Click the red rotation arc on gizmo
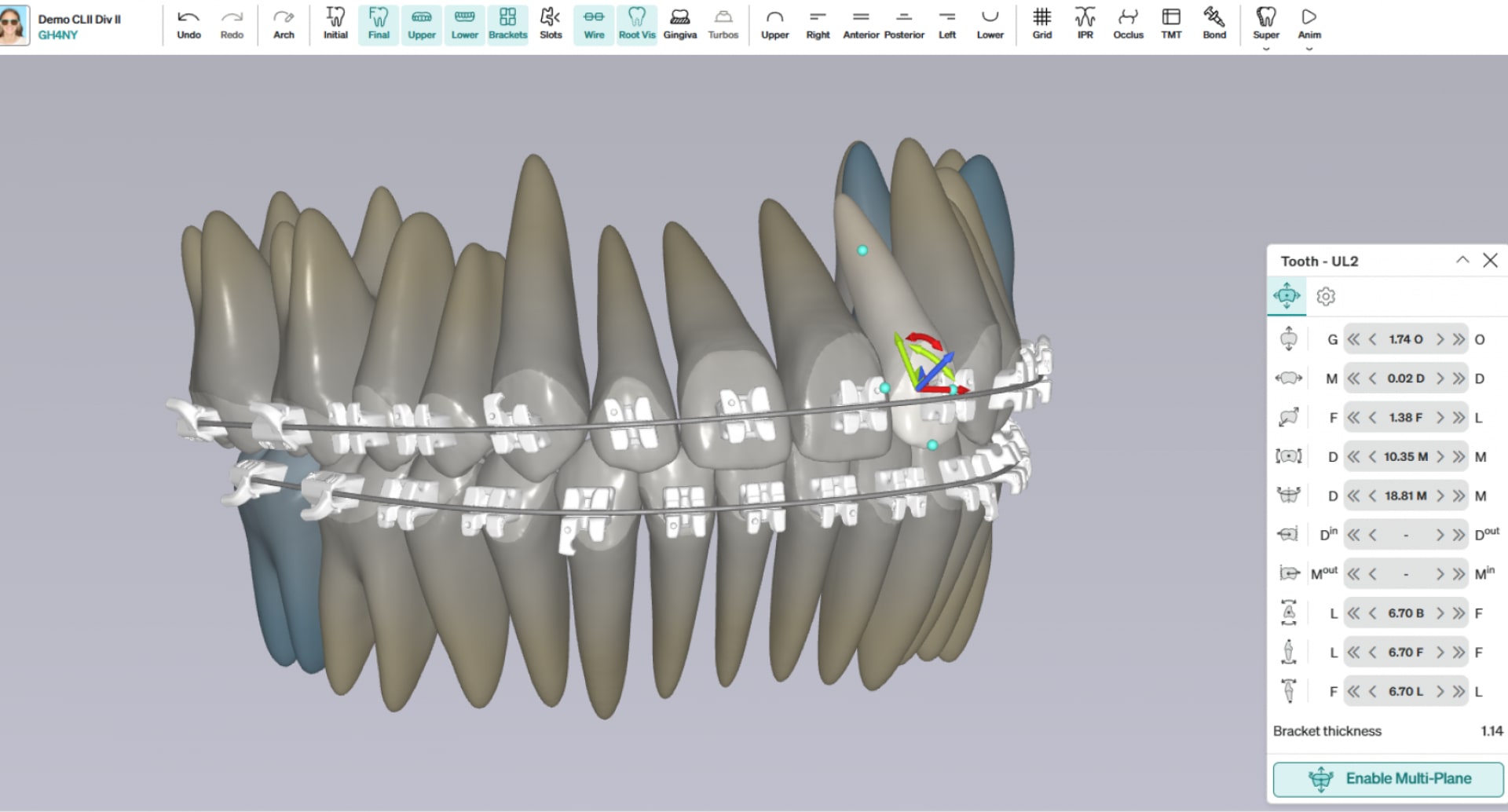The image size is (1508, 812). [924, 340]
